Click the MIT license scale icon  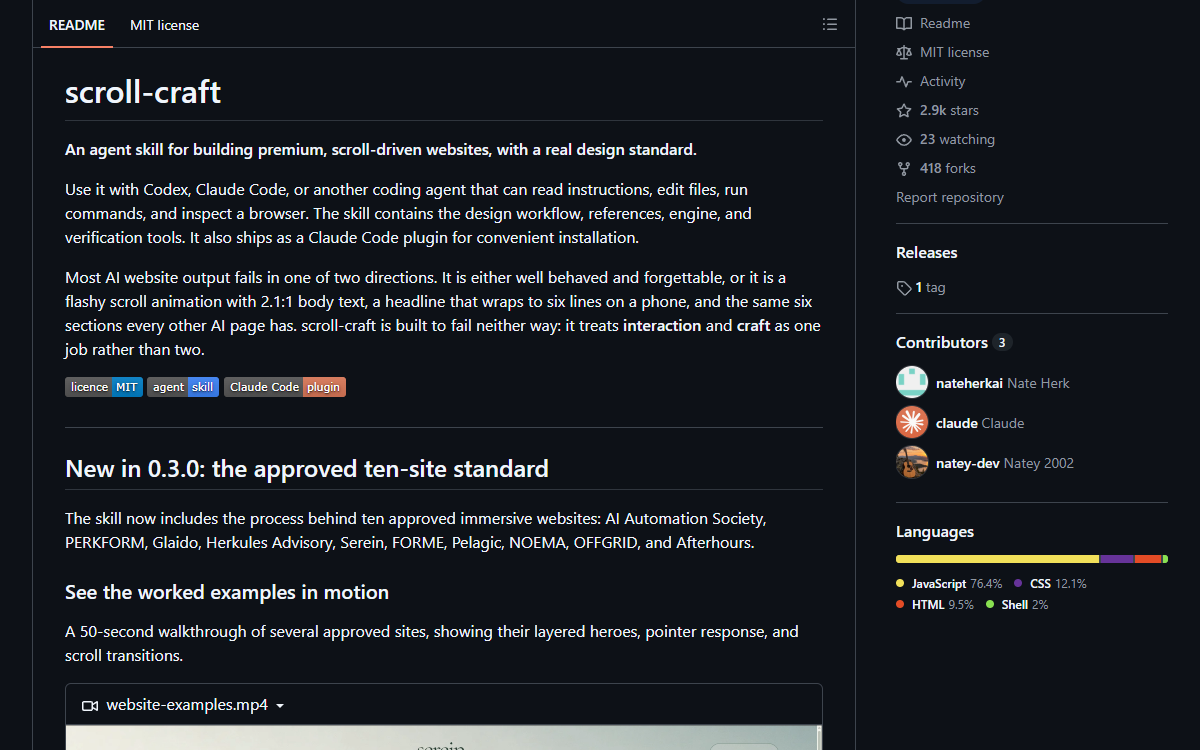[904, 52]
